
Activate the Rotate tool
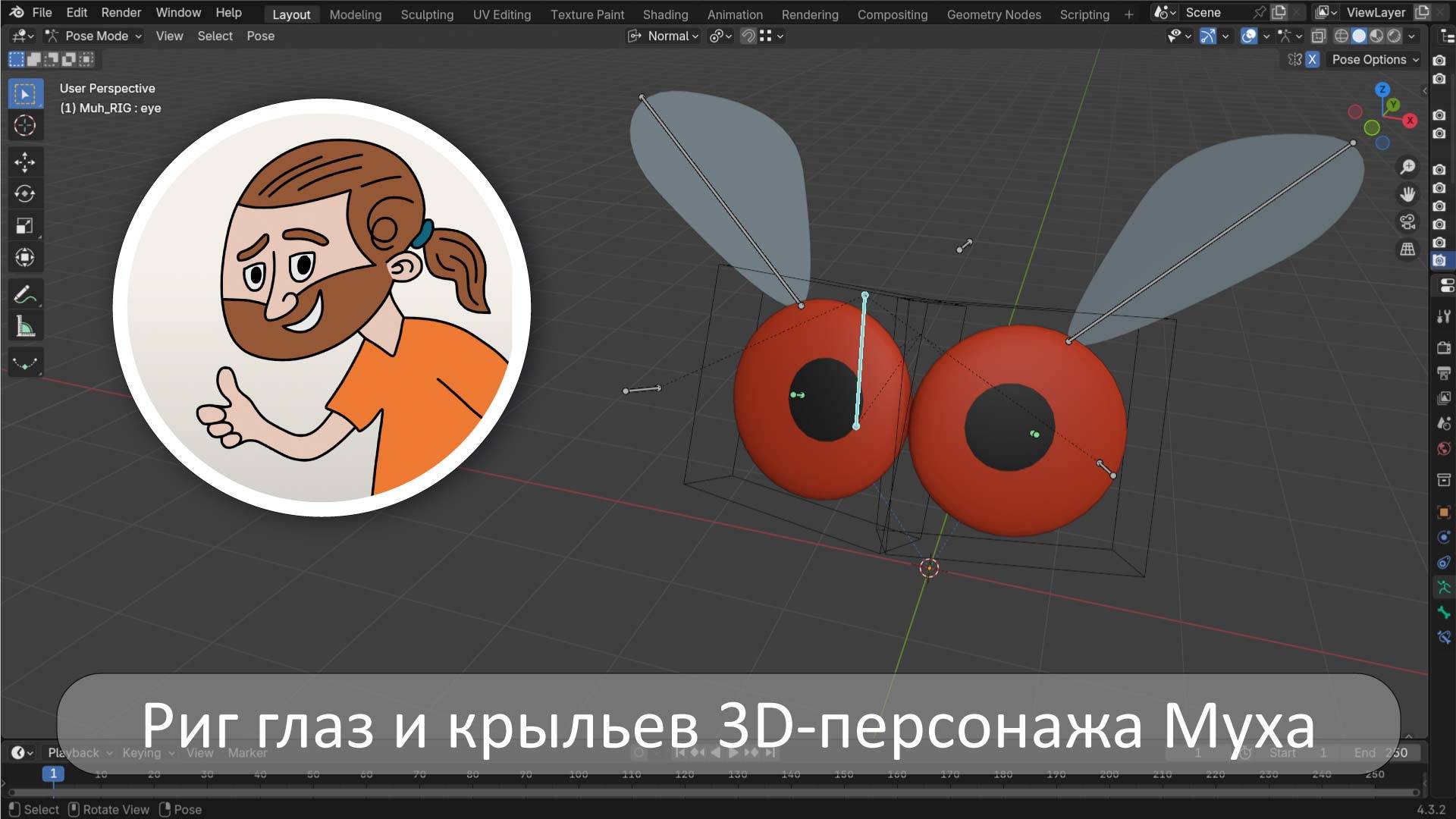click(x=25, y=193)
